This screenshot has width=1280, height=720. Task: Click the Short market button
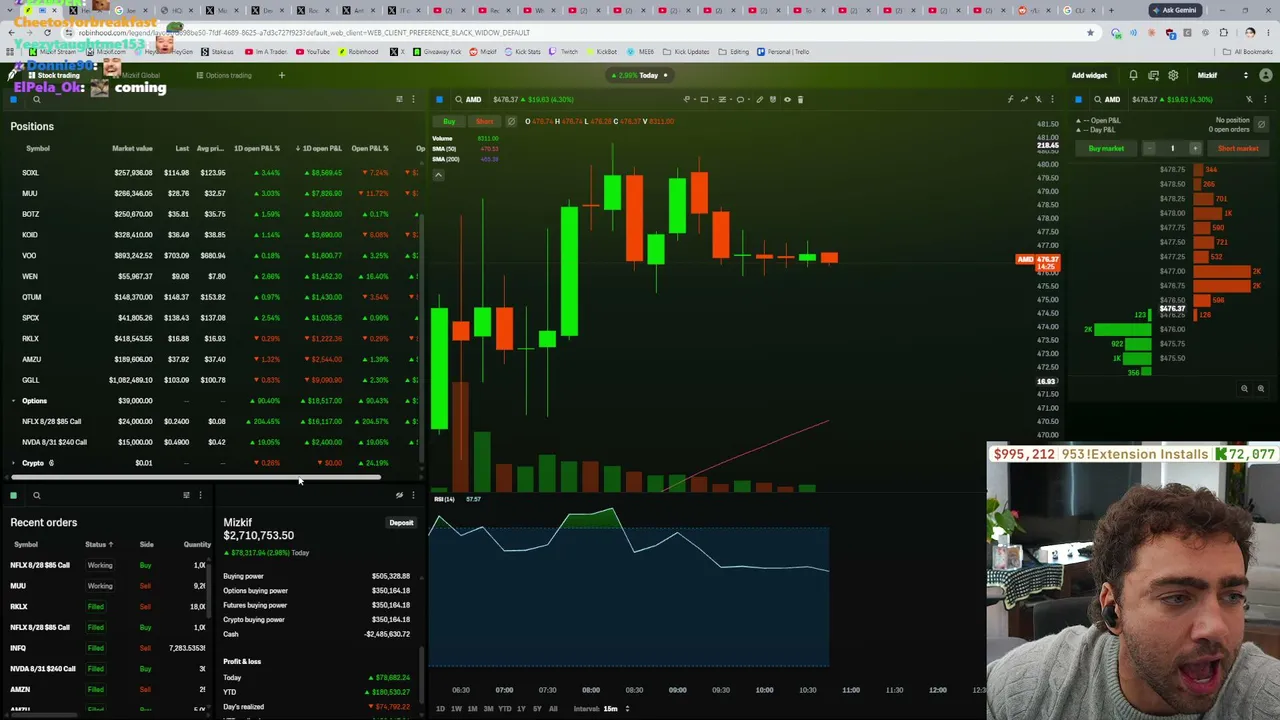point(1238,148)
